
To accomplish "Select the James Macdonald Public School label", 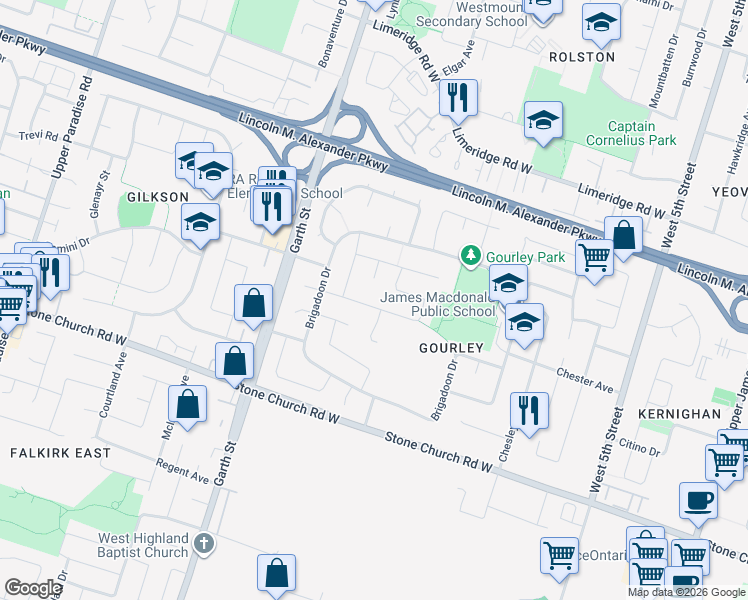I will coord(438,304).
